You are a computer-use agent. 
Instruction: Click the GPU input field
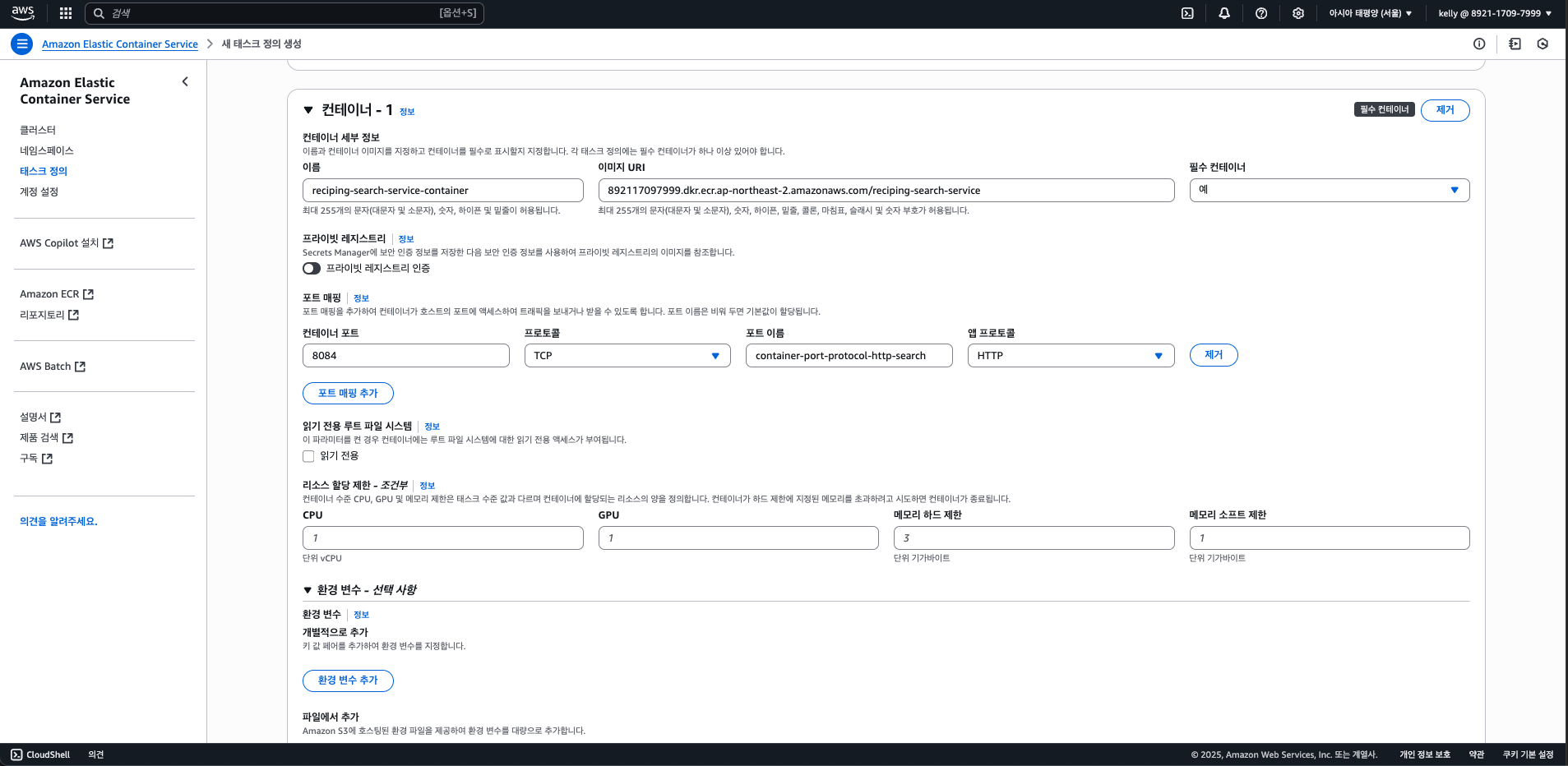click(738, 538)
